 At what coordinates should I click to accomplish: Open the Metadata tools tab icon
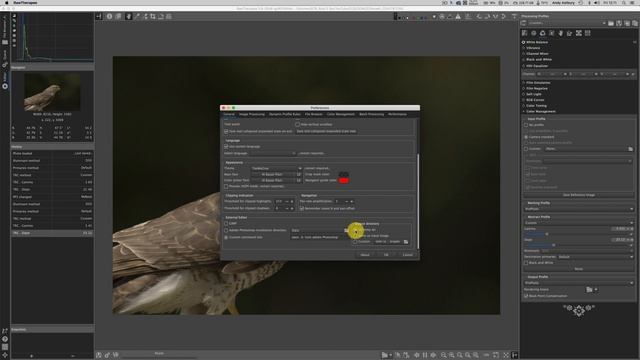[x=588, y=33]
